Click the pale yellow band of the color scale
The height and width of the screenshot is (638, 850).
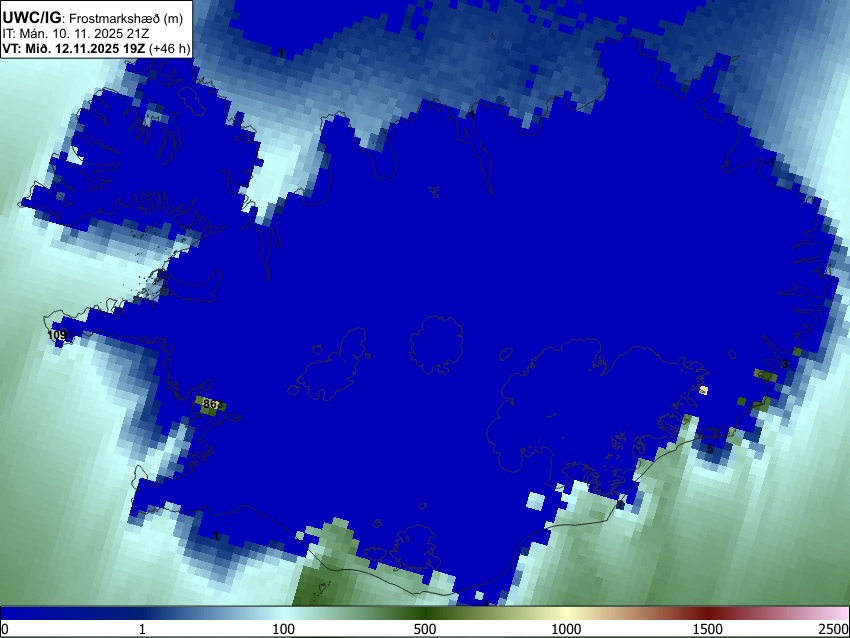click(x=566, y=614)
